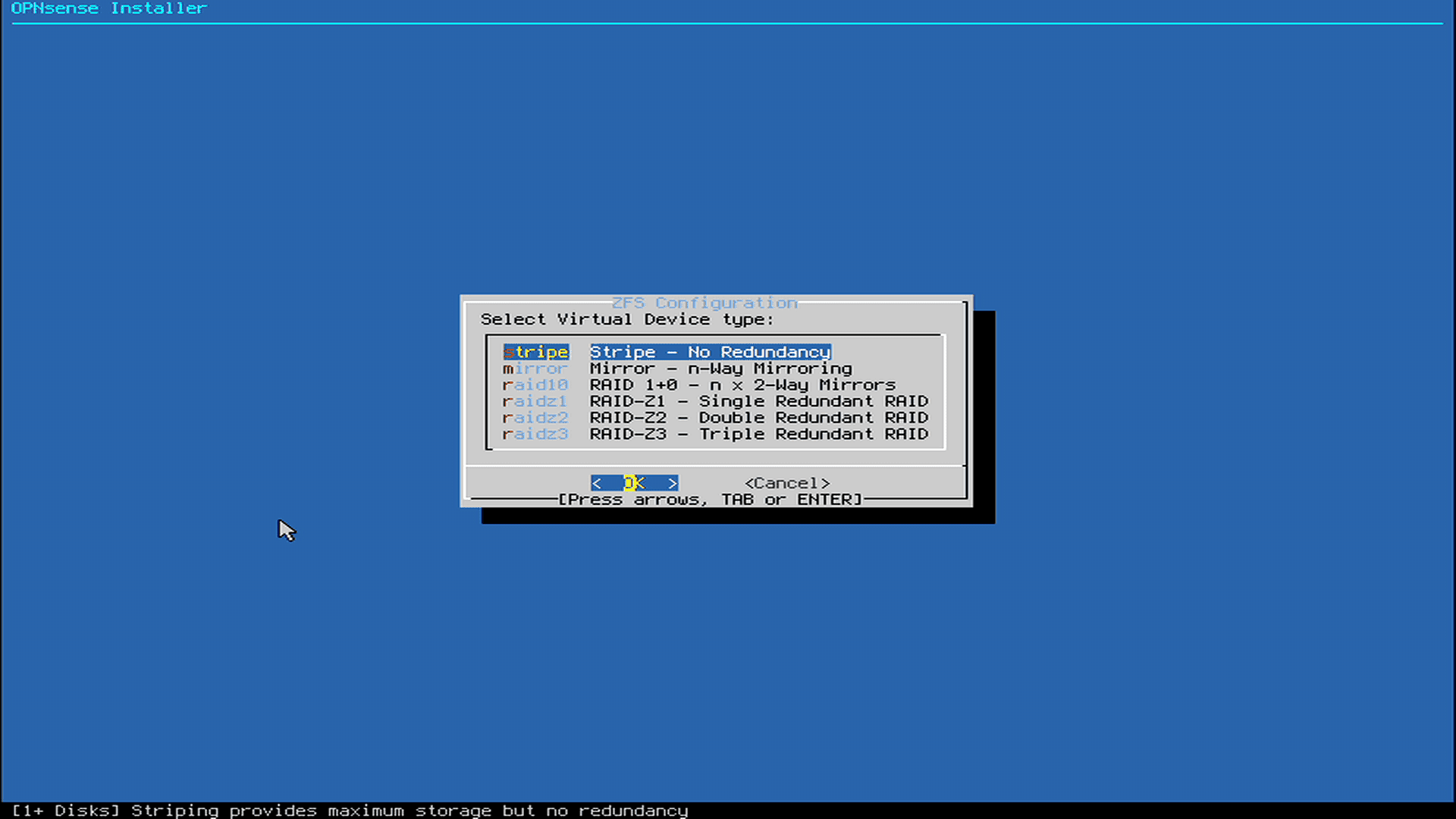Select the mirror tag entry

[535, 369]
